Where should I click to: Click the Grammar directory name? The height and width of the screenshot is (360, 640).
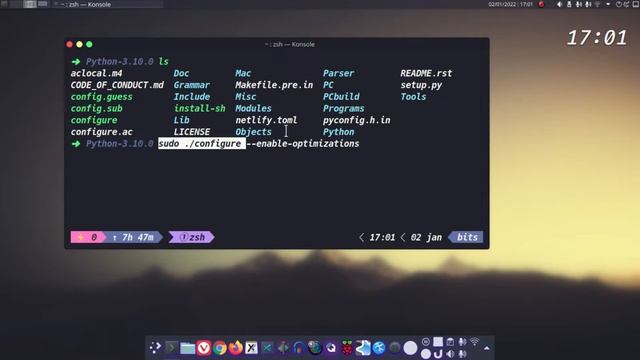[192, 85]
